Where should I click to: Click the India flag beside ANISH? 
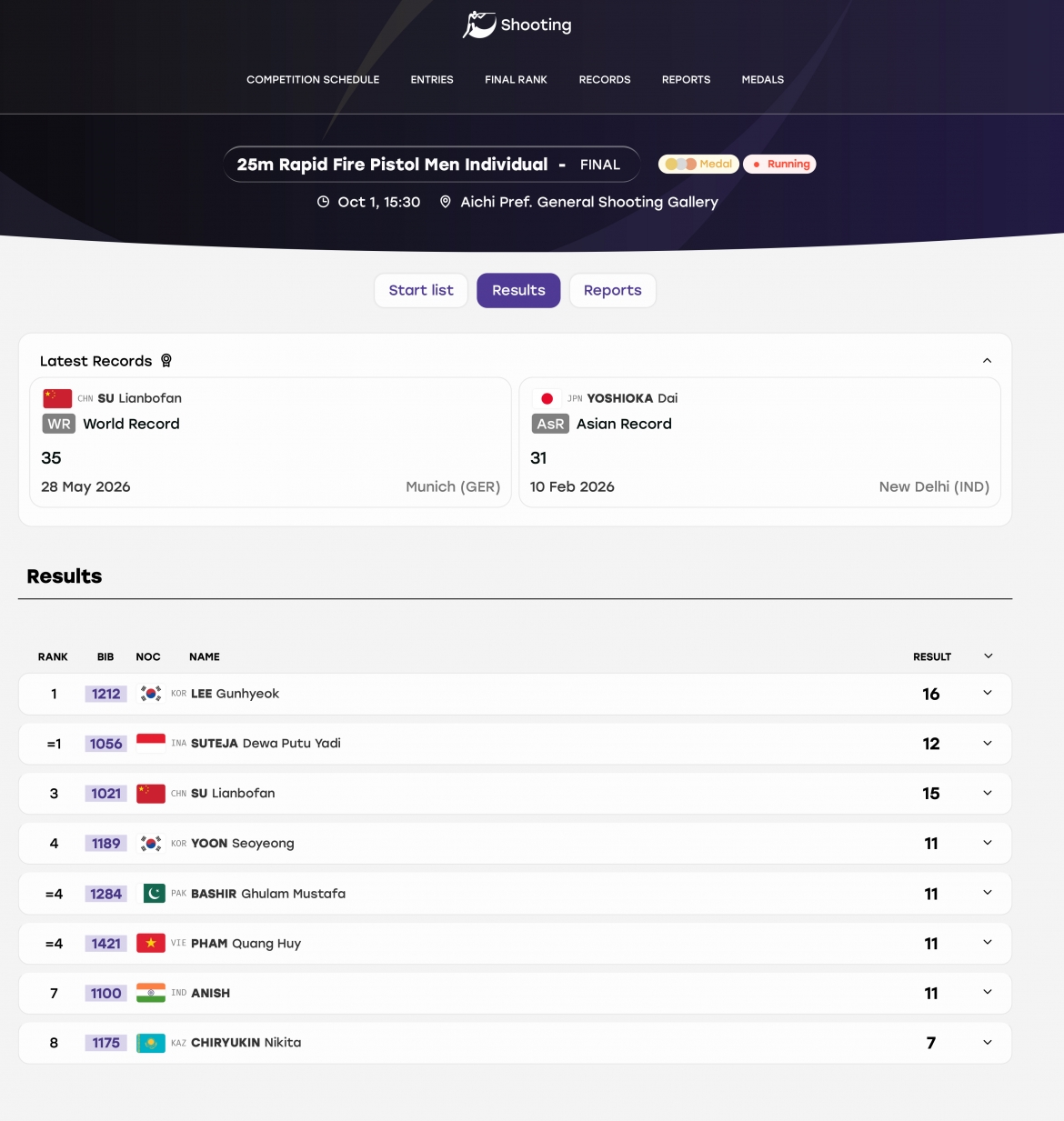[x=151, y=993]
